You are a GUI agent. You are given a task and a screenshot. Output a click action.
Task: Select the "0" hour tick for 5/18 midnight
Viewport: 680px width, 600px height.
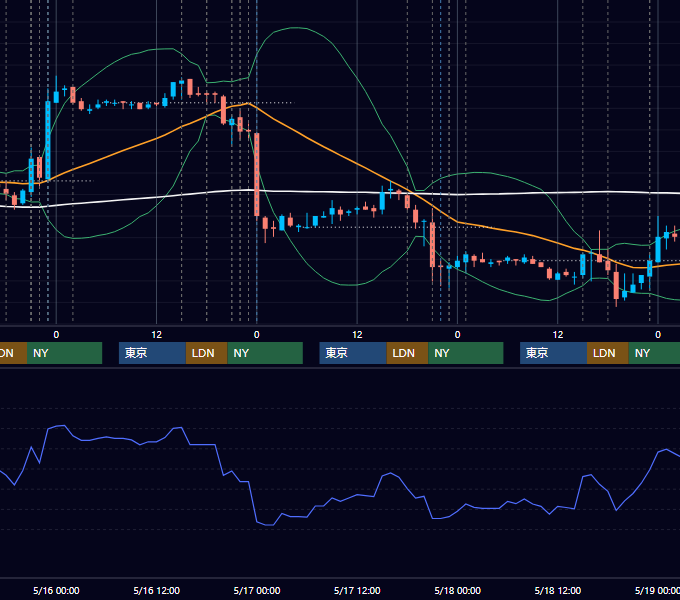pos(458,335)
